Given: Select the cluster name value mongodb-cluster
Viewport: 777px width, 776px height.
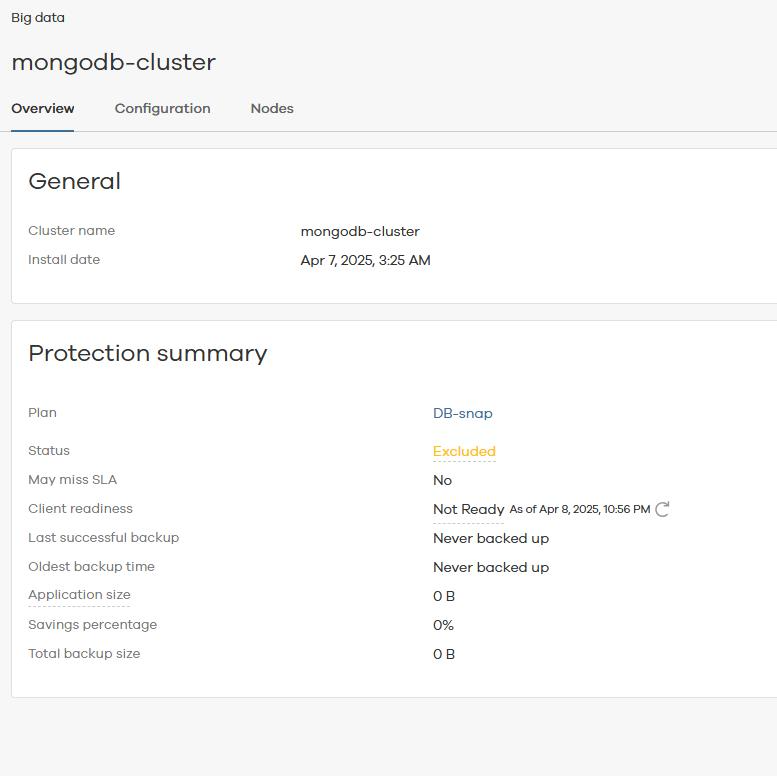Looking at the screenshot, I should pos(360,231).
